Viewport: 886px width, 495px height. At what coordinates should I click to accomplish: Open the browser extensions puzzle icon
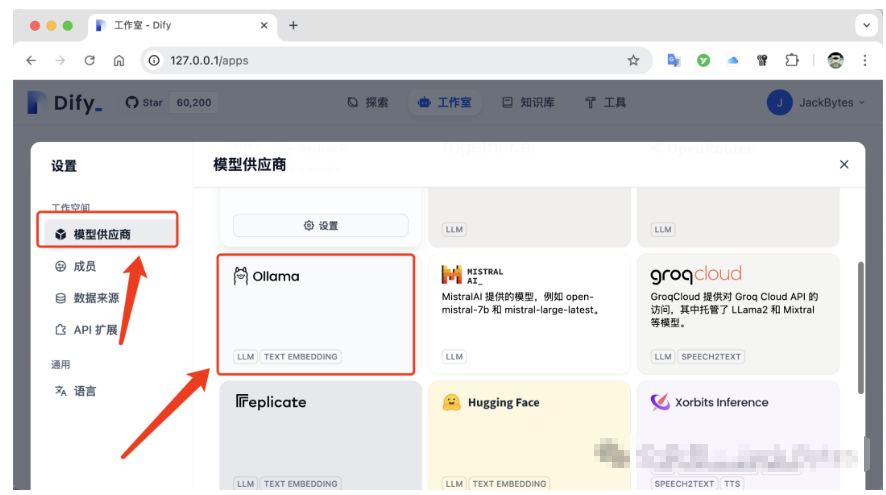point(792,60)
